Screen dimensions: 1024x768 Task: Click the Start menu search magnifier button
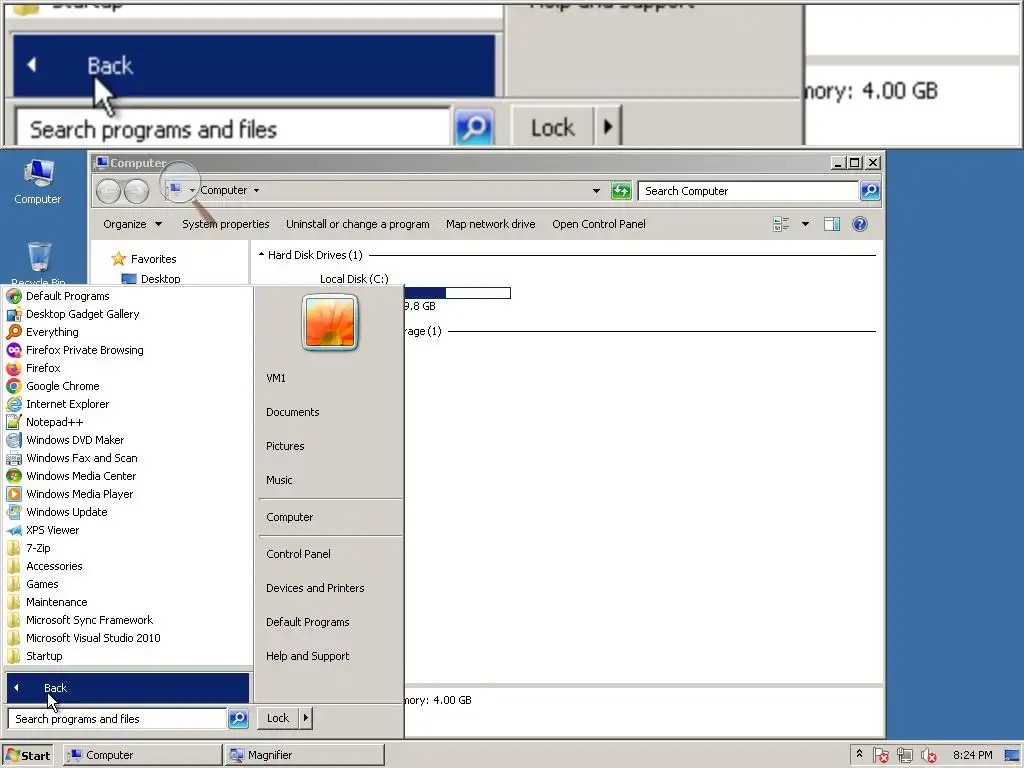tap(238, 718)
